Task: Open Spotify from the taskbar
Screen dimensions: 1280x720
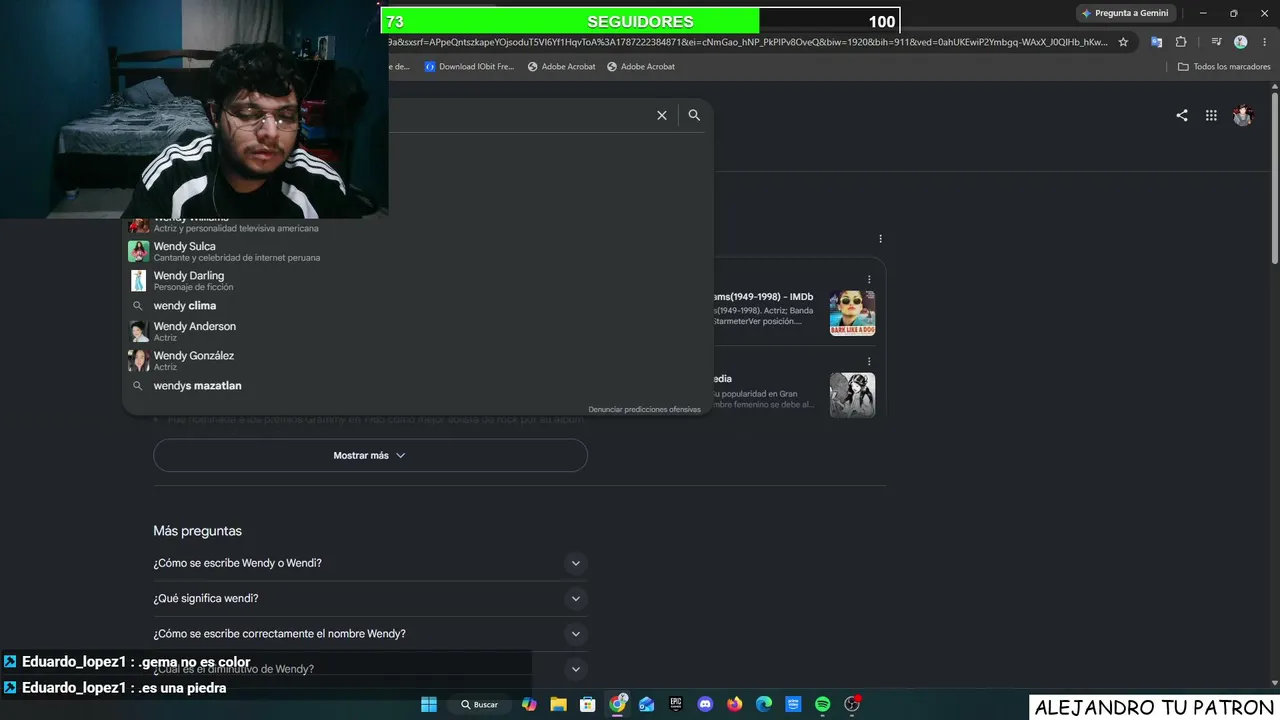Action: (x=823, y=704)
